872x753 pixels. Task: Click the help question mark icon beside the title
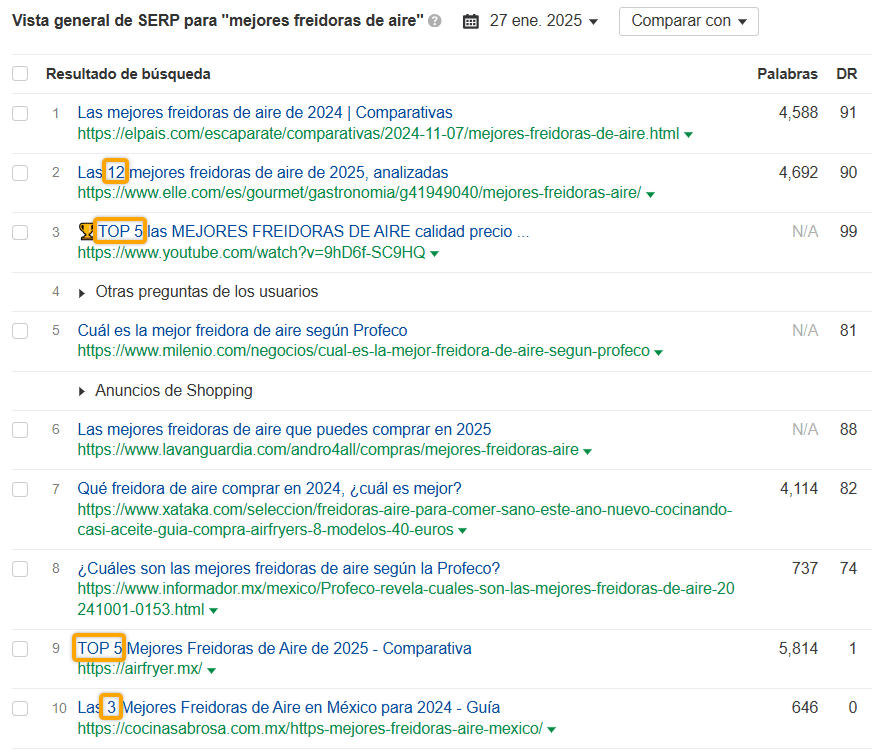pyautogui.click(x=435, y=21)
